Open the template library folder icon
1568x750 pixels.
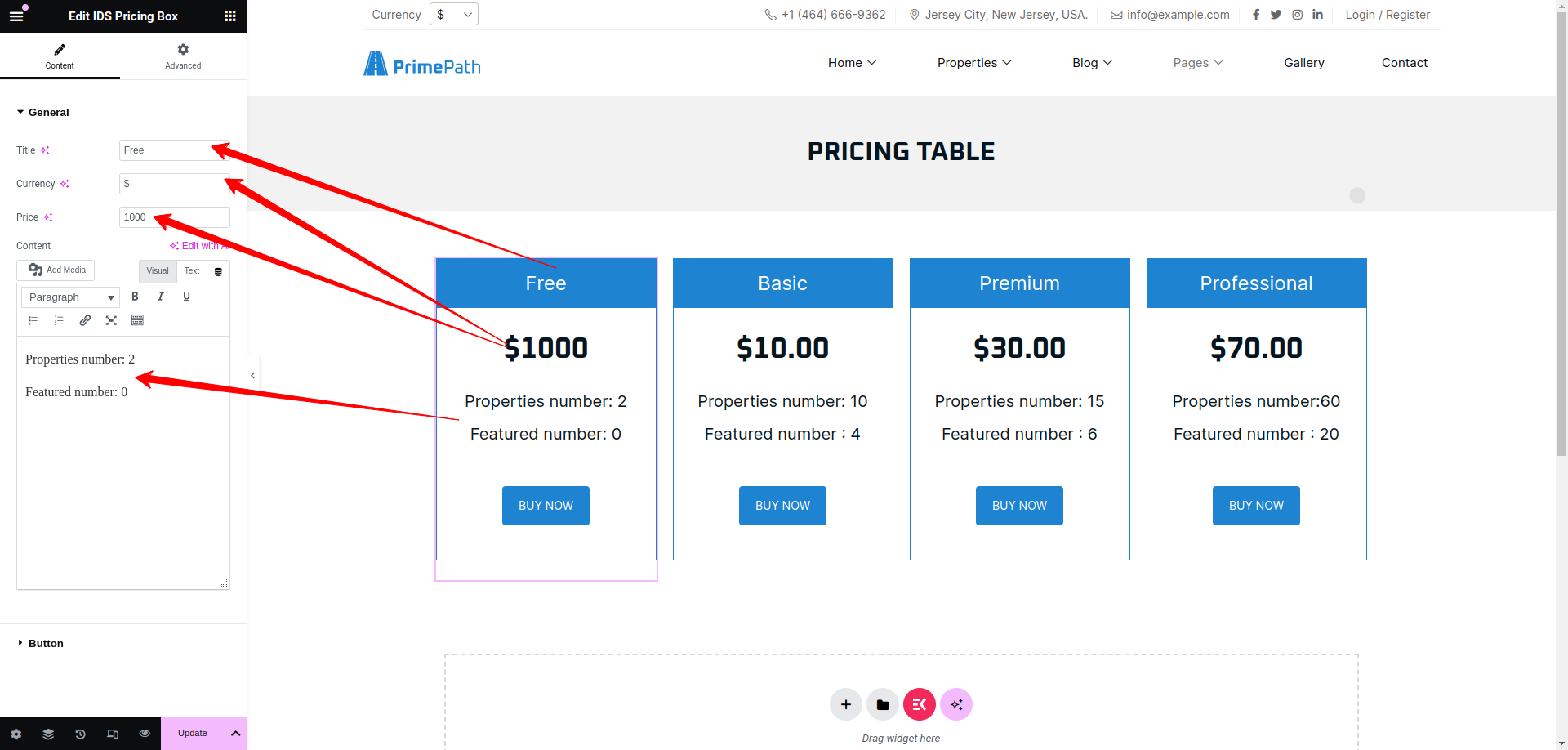pos(882,704)
